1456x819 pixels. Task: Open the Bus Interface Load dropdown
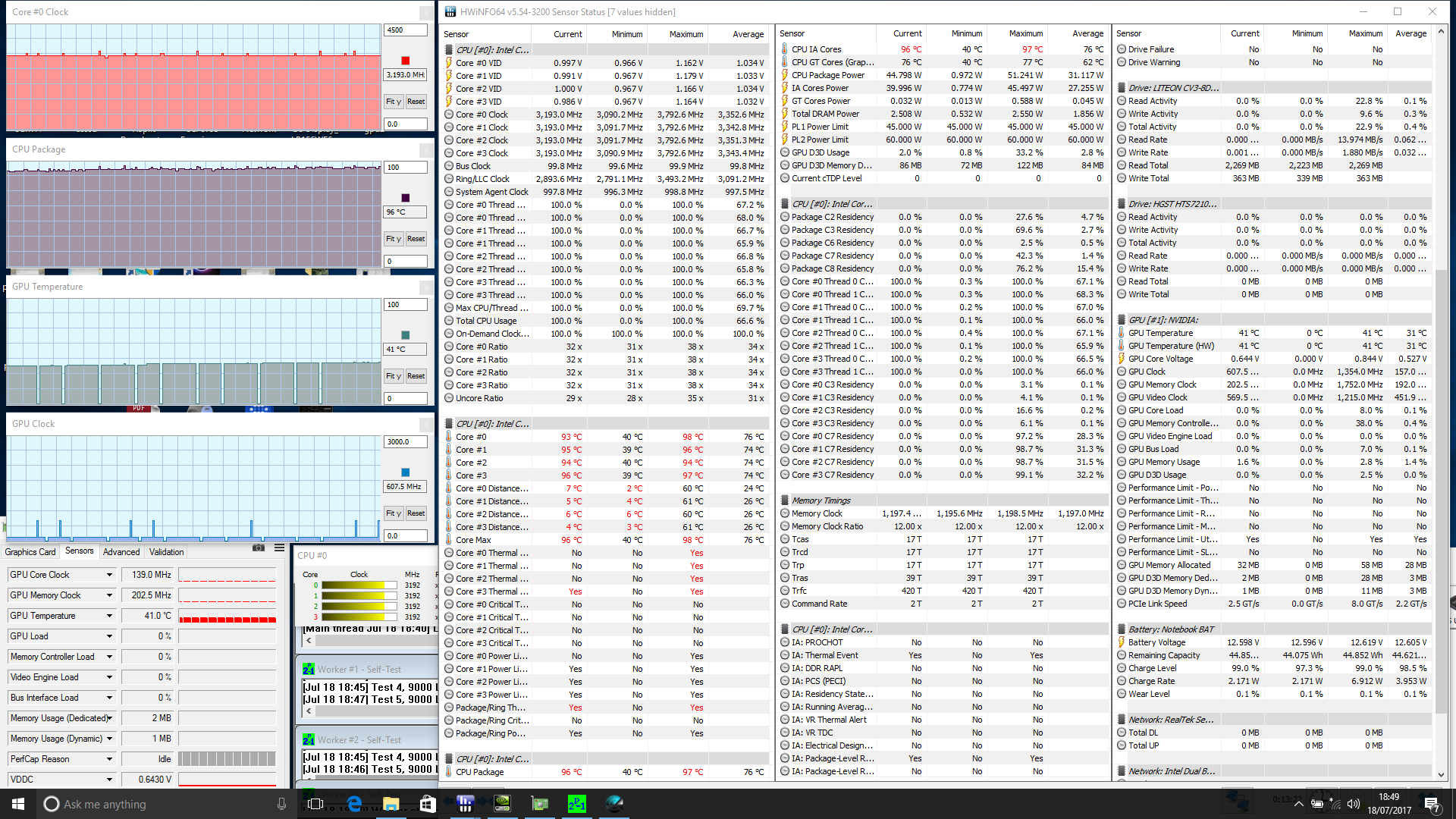pos(109,698)
